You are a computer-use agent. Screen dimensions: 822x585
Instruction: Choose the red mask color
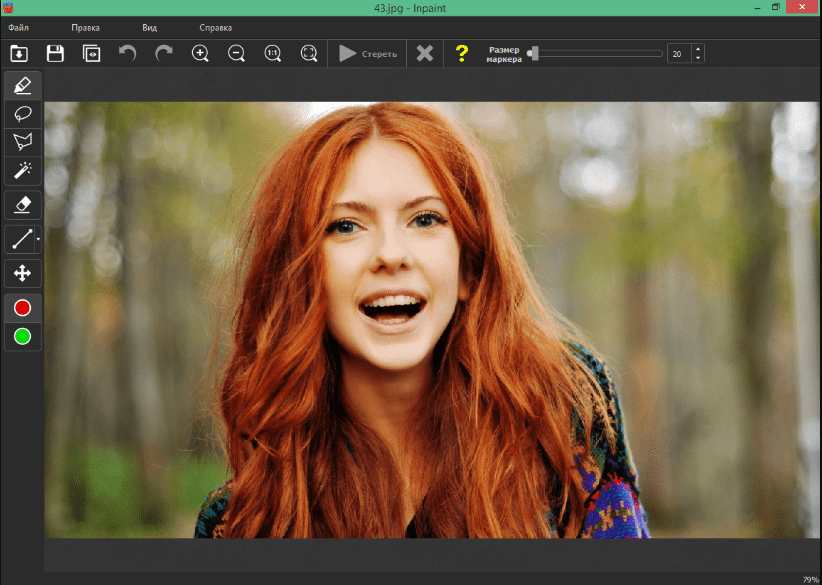22,308
